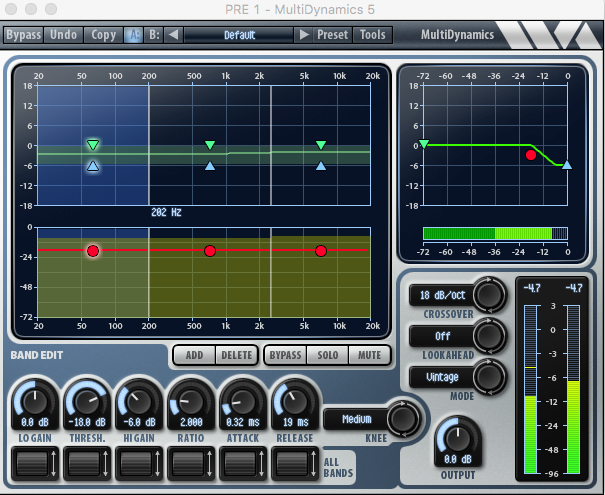Image resolution: width=605 pixels, height=495 pixels.
Task: Click the all-bands slider under ATTACK
Action: 243,463
